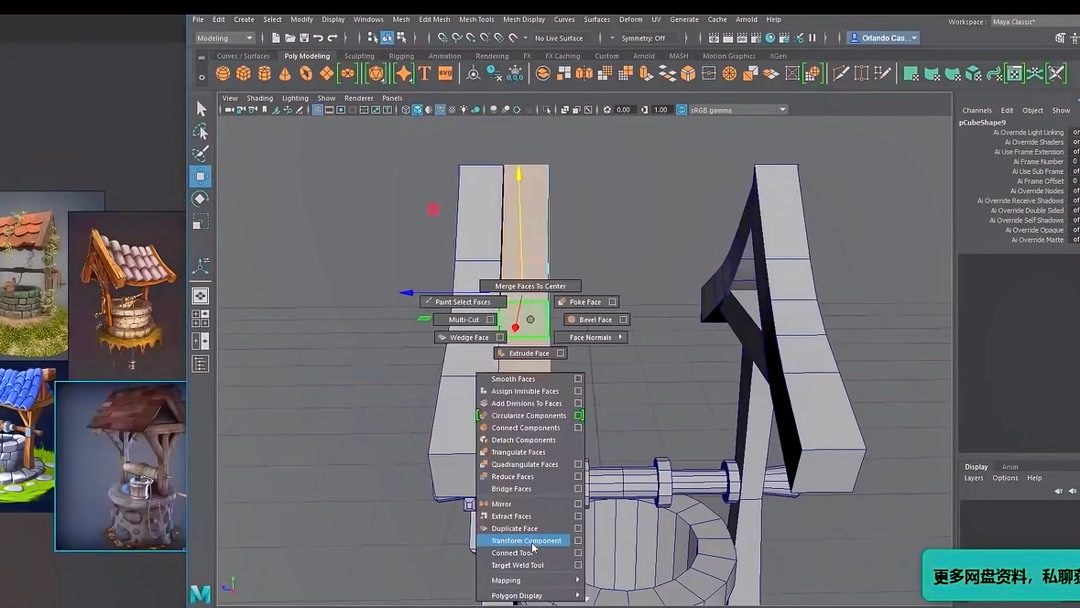The image size is (1080, 608).
Task: Select the polygon cone shelf icon
Action: tap(285, 71)
